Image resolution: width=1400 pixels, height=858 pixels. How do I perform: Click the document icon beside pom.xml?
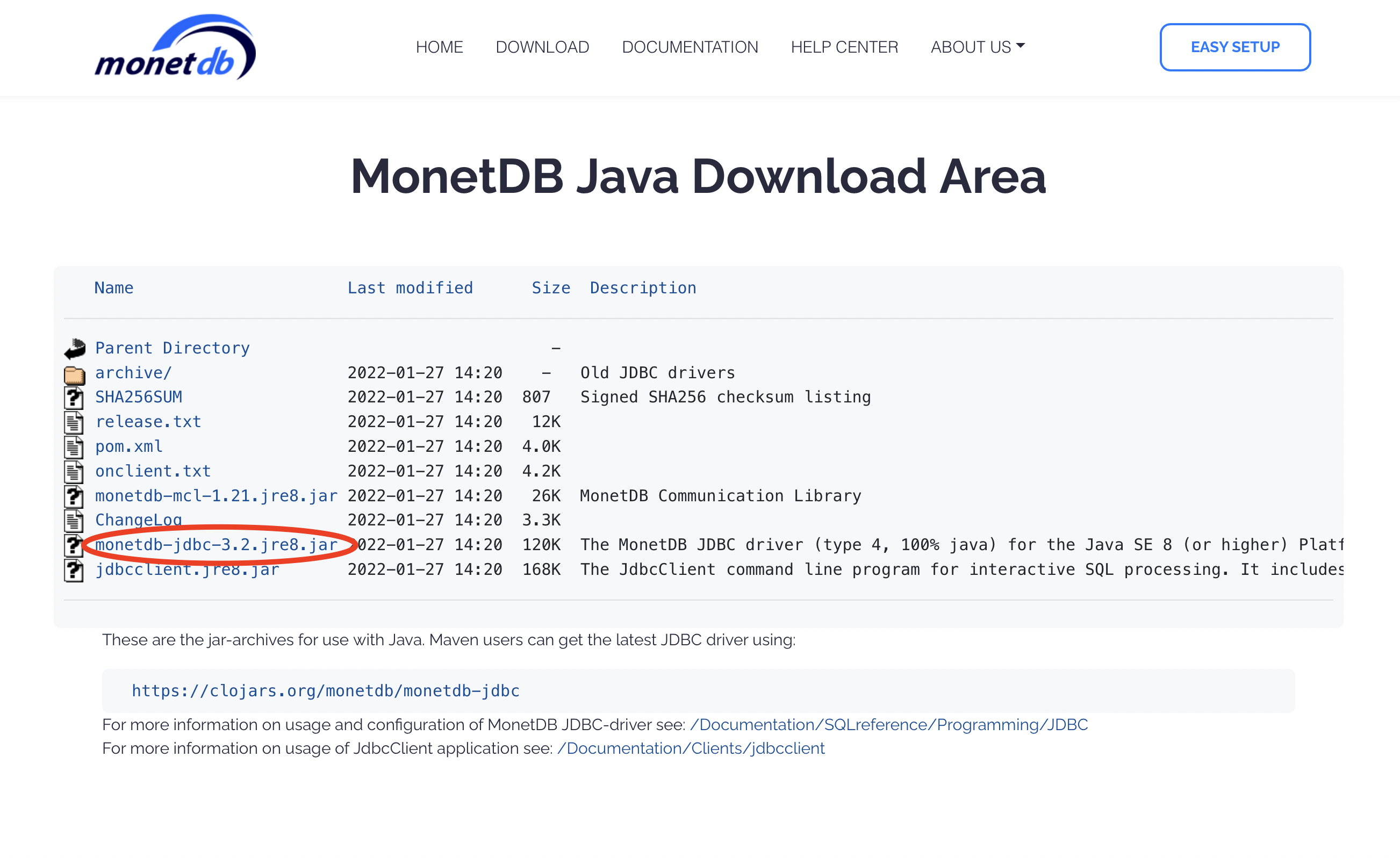pyautogui.click(x=73, y=448)
